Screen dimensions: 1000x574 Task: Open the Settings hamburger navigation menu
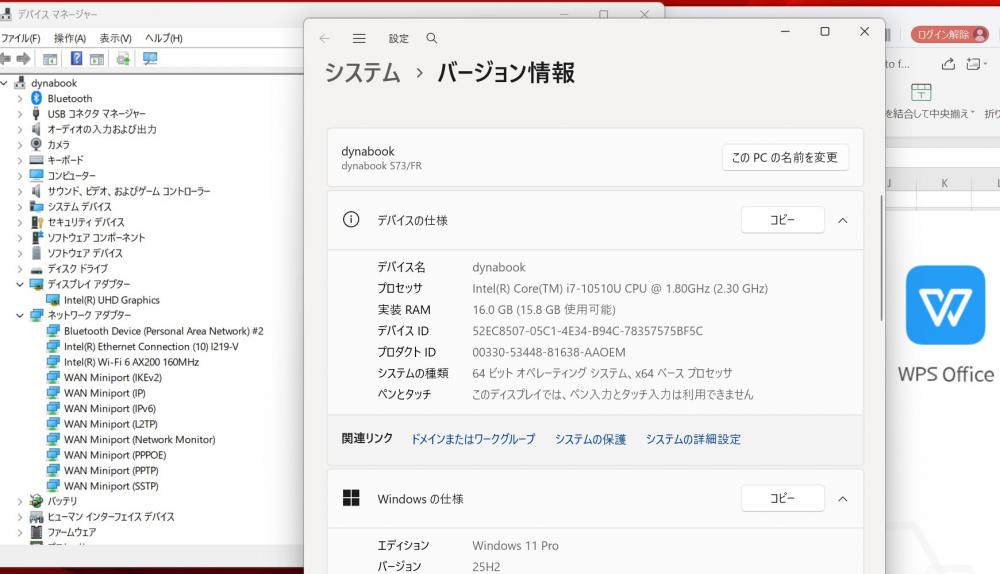(x=359, y=39)
